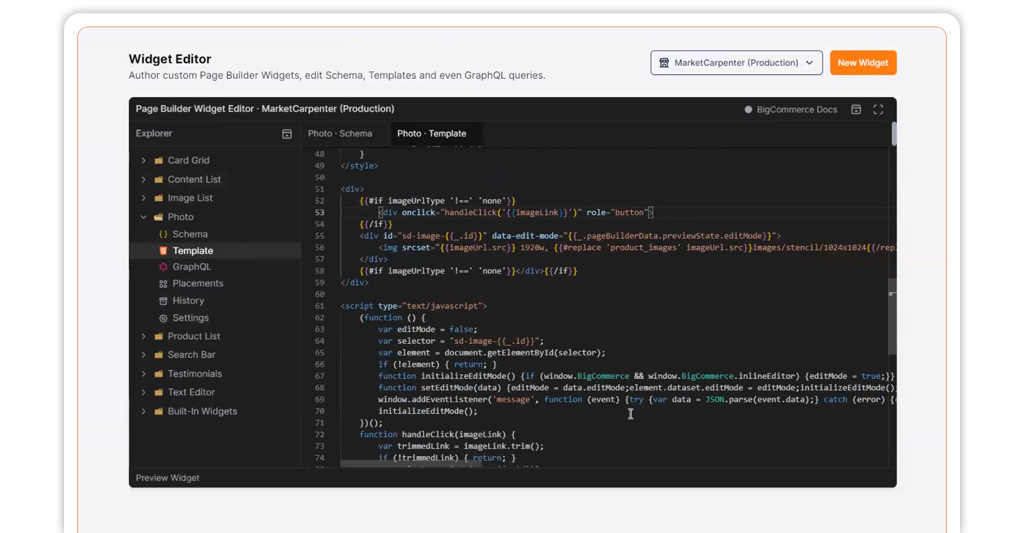Click the Explorer panel title

154,133
